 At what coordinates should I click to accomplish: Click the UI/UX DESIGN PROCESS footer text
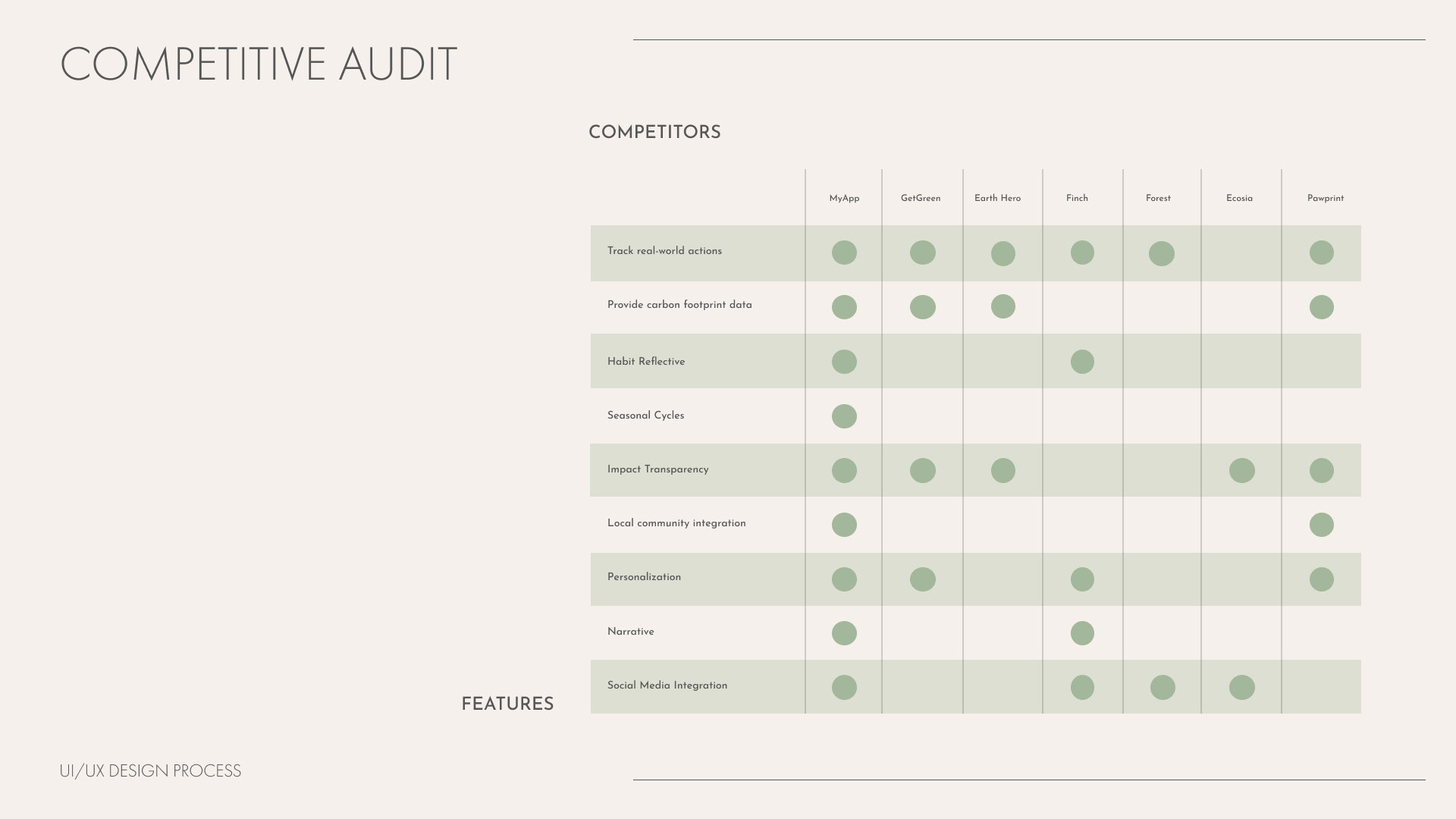coord(150,771)
